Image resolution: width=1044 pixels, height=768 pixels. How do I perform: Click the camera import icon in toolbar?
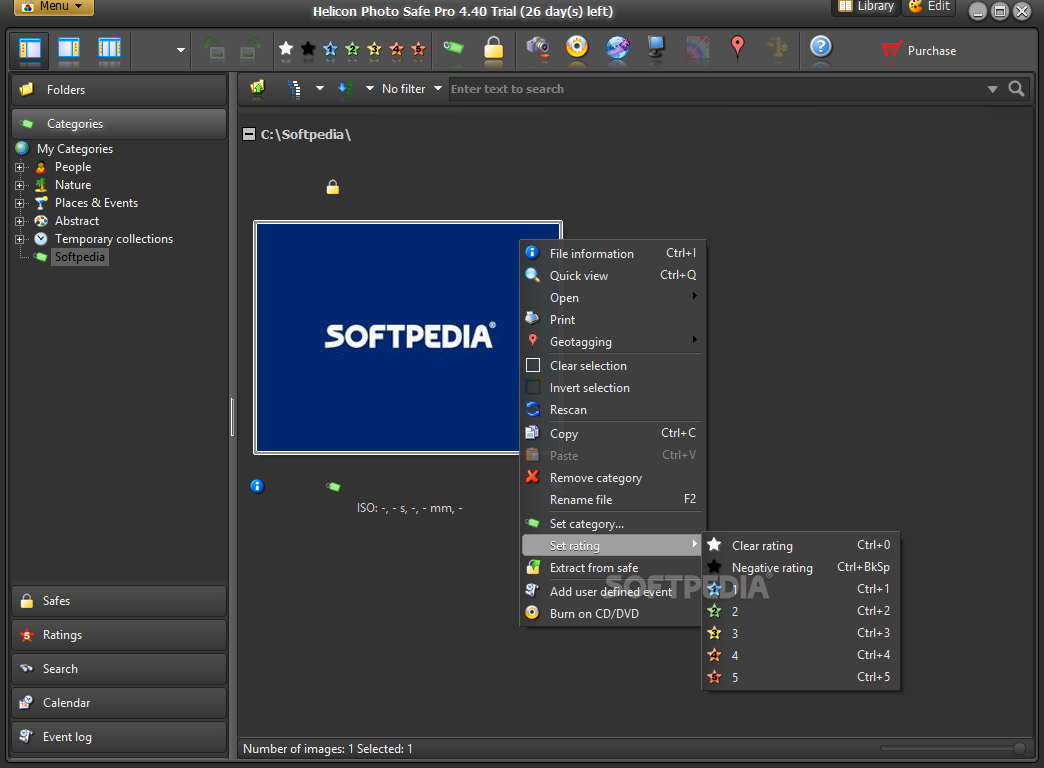[x=537, y=47]
